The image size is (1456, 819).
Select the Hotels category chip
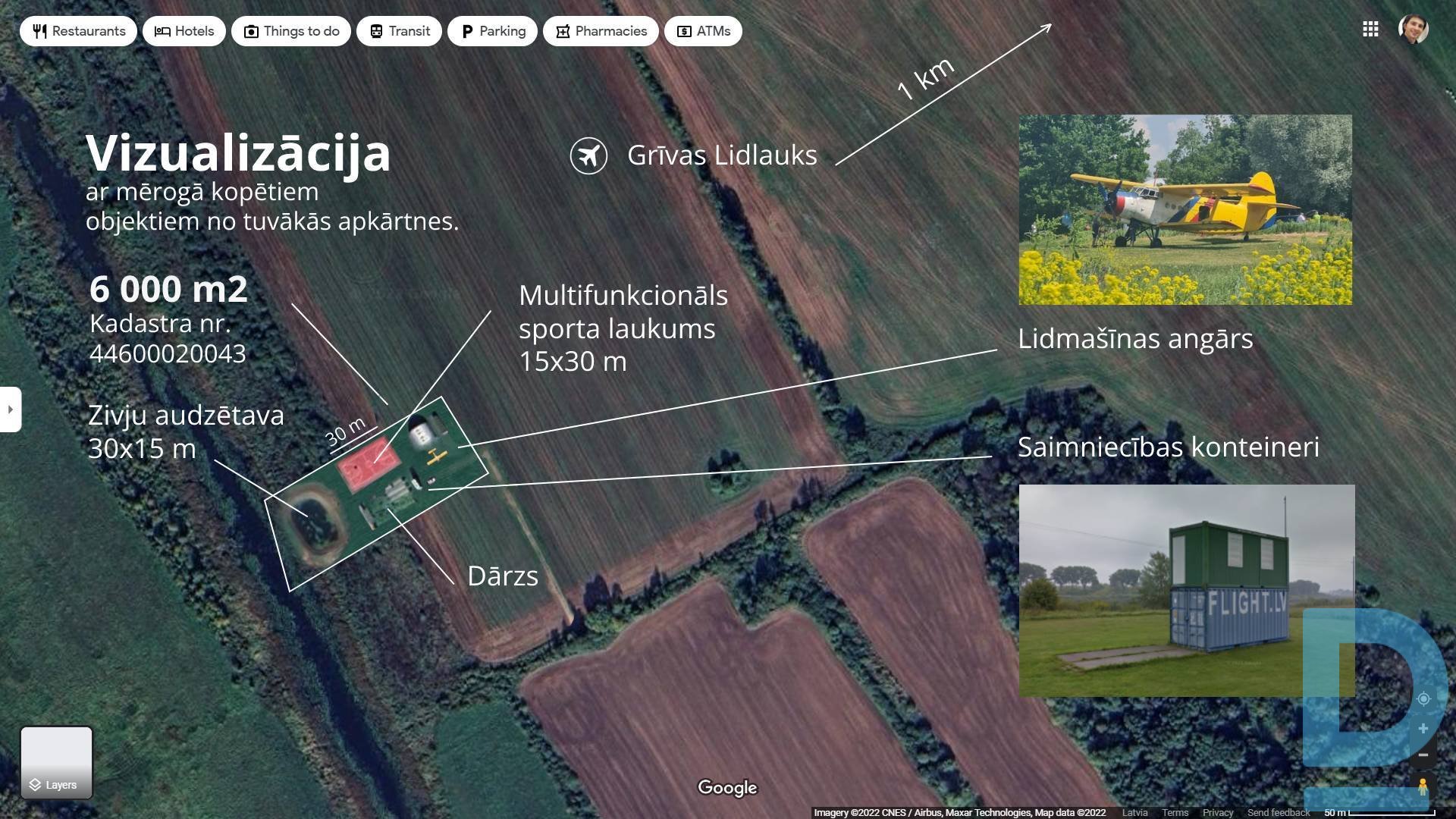(x=184, y=31)
